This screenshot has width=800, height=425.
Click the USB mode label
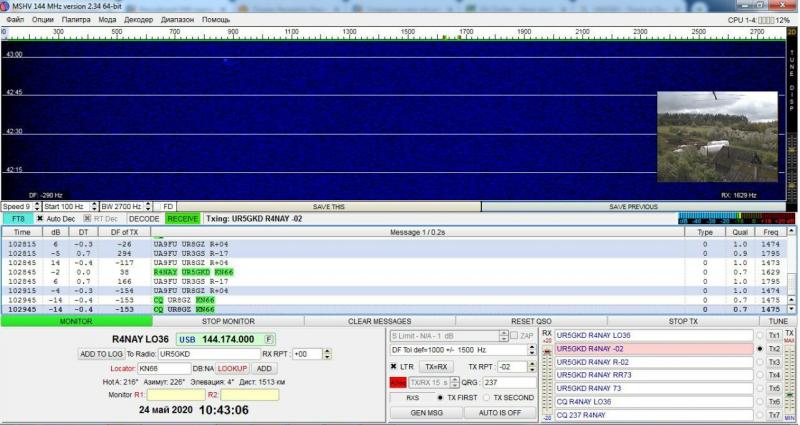[x=187, y=339]
